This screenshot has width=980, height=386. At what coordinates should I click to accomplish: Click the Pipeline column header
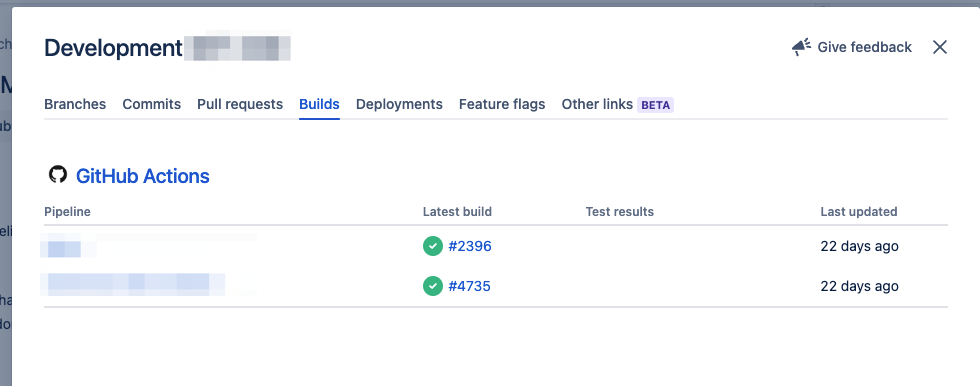pos(68,212)
